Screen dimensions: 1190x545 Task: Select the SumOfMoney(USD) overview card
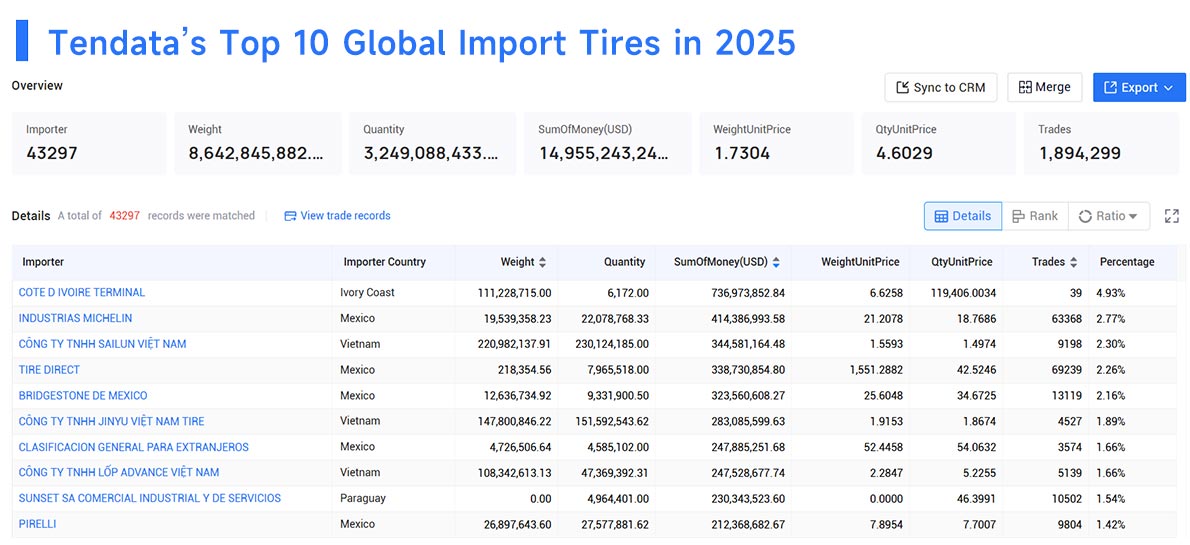click(608, 143)
